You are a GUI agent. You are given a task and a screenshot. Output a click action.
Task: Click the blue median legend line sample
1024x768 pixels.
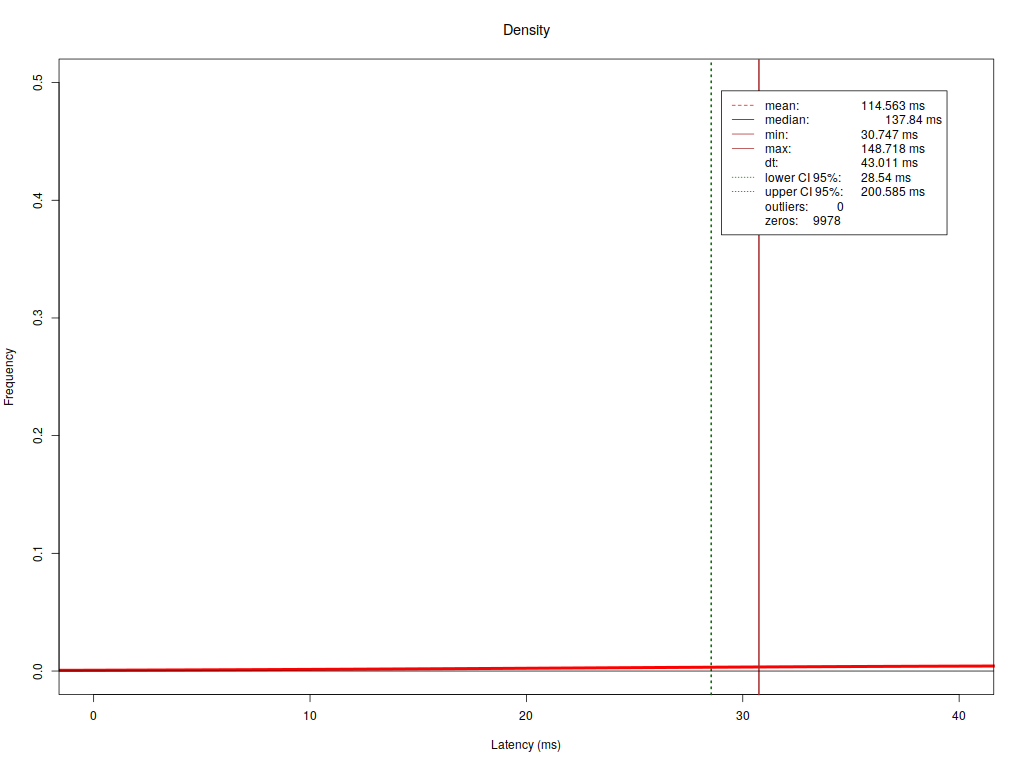743,120
